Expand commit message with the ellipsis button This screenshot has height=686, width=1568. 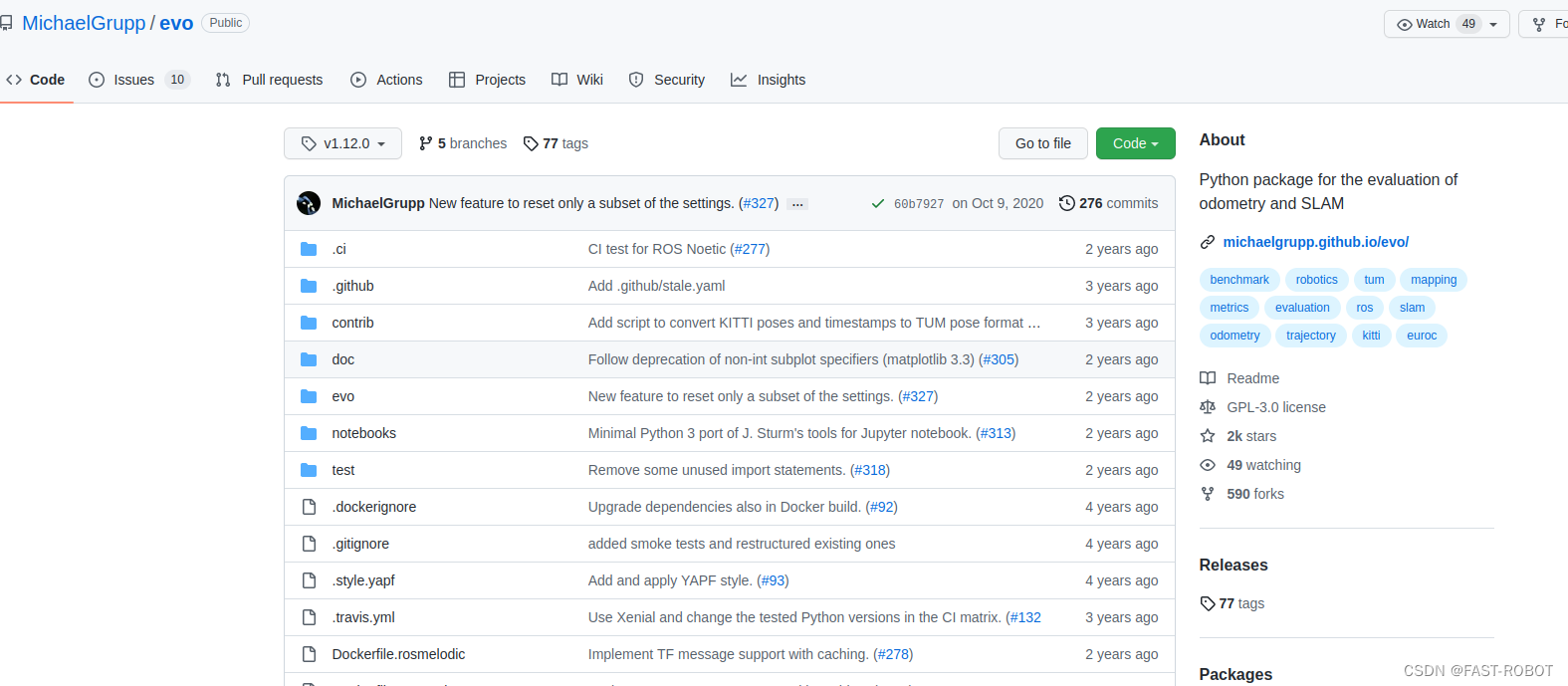pyautogui.click(x=797, y=204)
